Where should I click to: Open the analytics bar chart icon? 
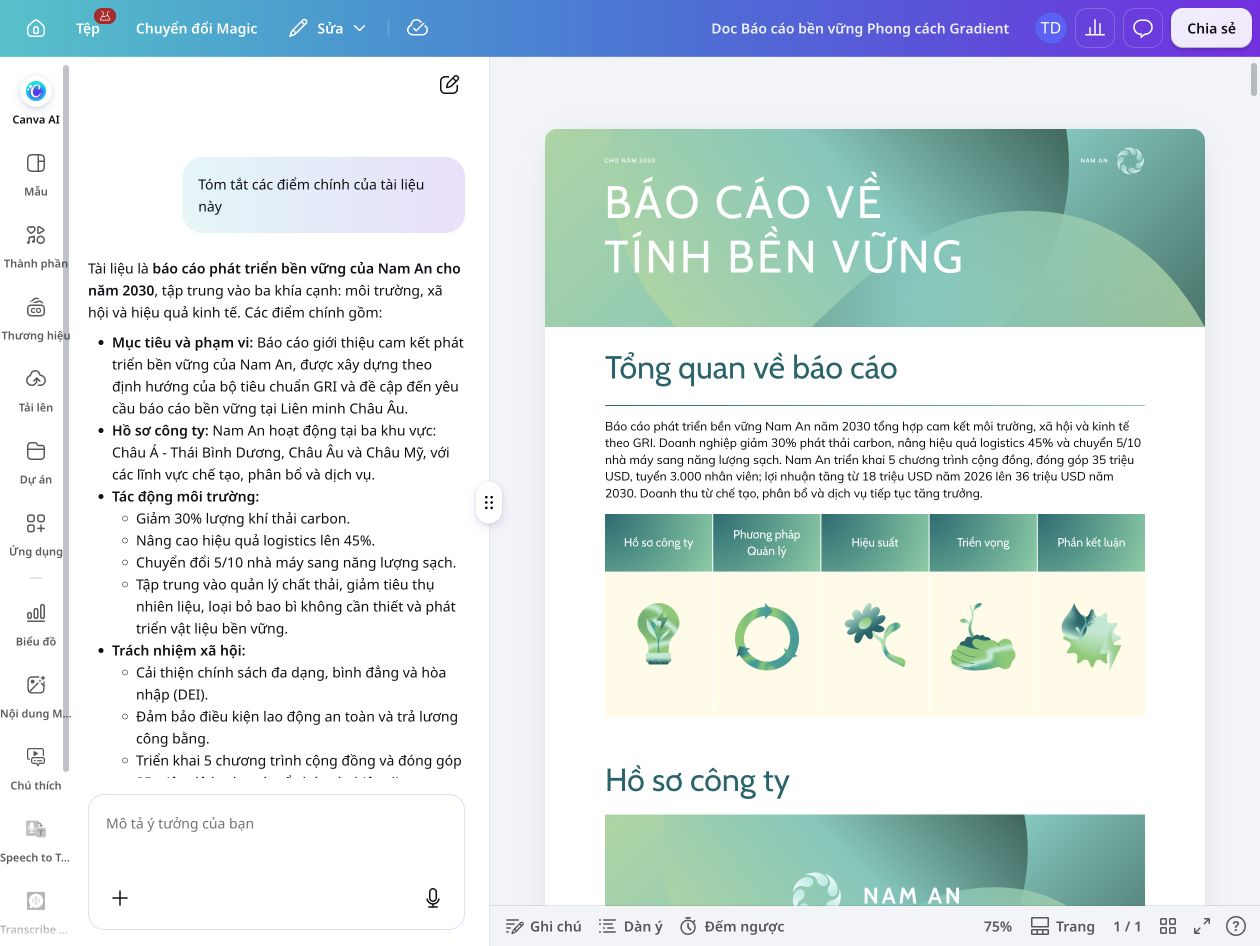click(1095, 28)
